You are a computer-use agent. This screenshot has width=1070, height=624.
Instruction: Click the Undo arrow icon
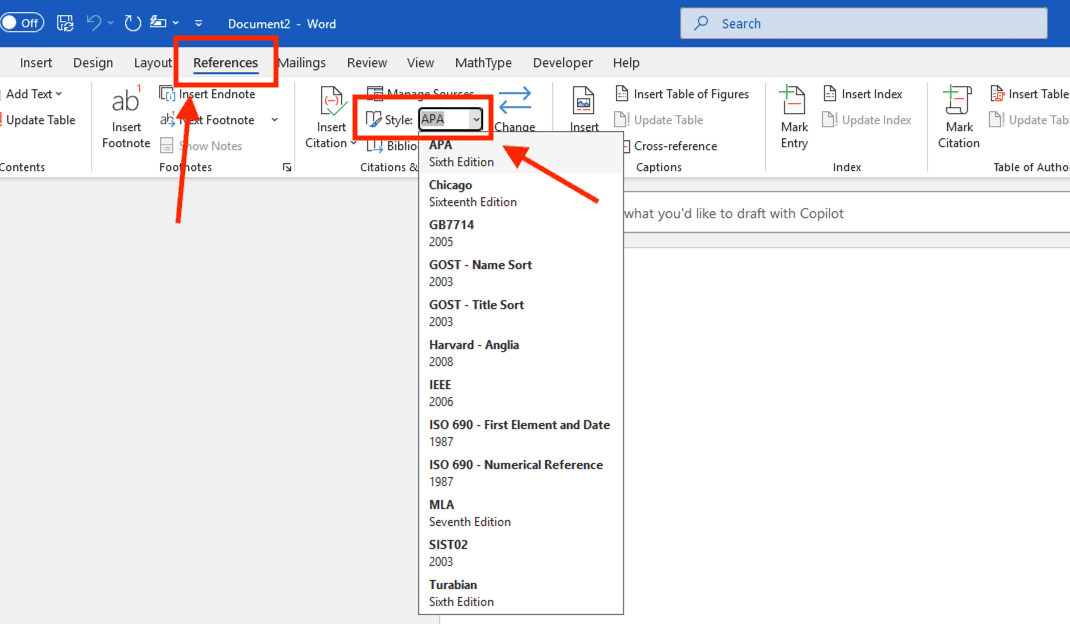(93, 23)
